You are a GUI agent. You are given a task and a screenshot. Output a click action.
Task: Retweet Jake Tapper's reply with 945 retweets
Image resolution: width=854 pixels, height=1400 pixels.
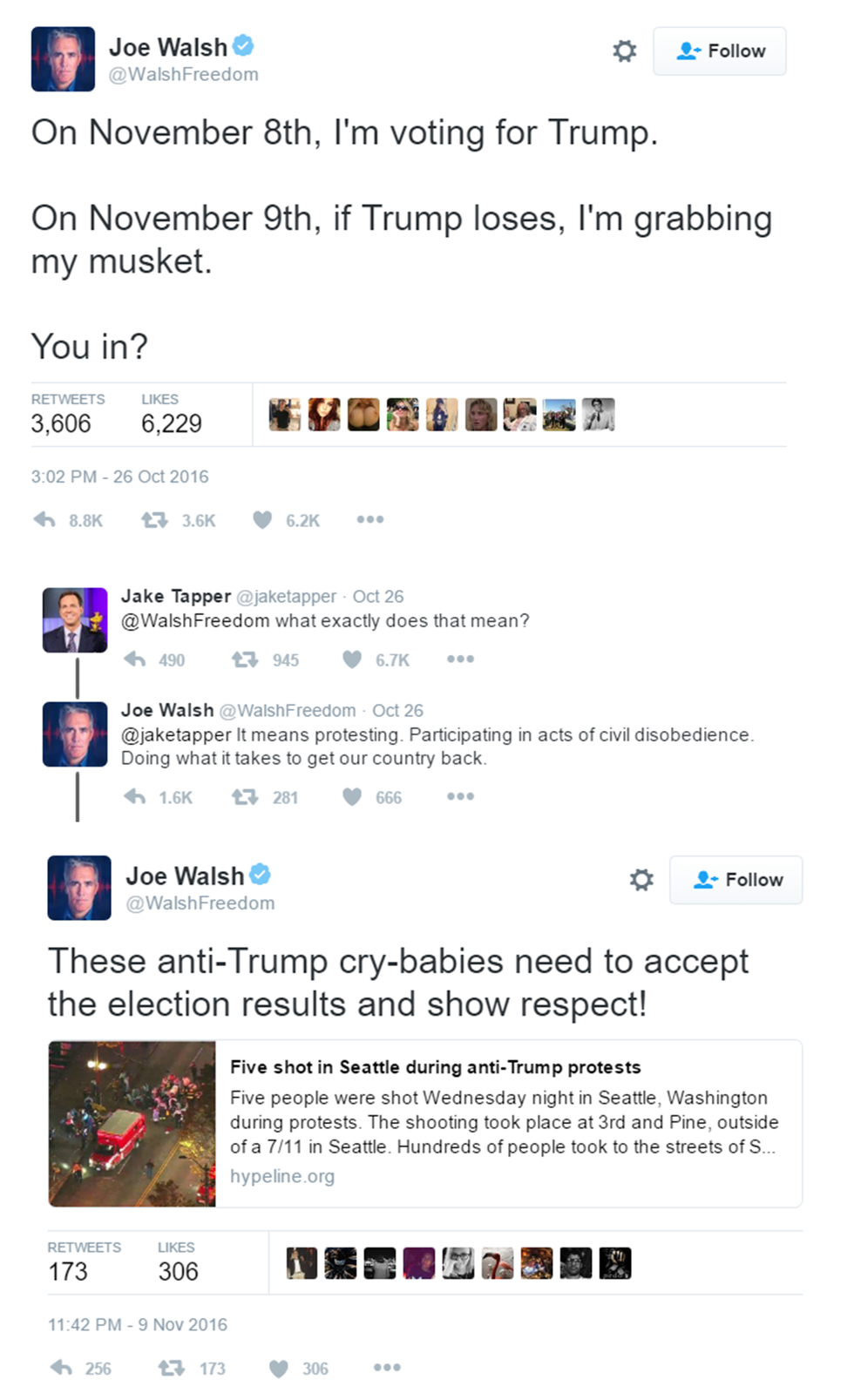click(x=245, y=659)
